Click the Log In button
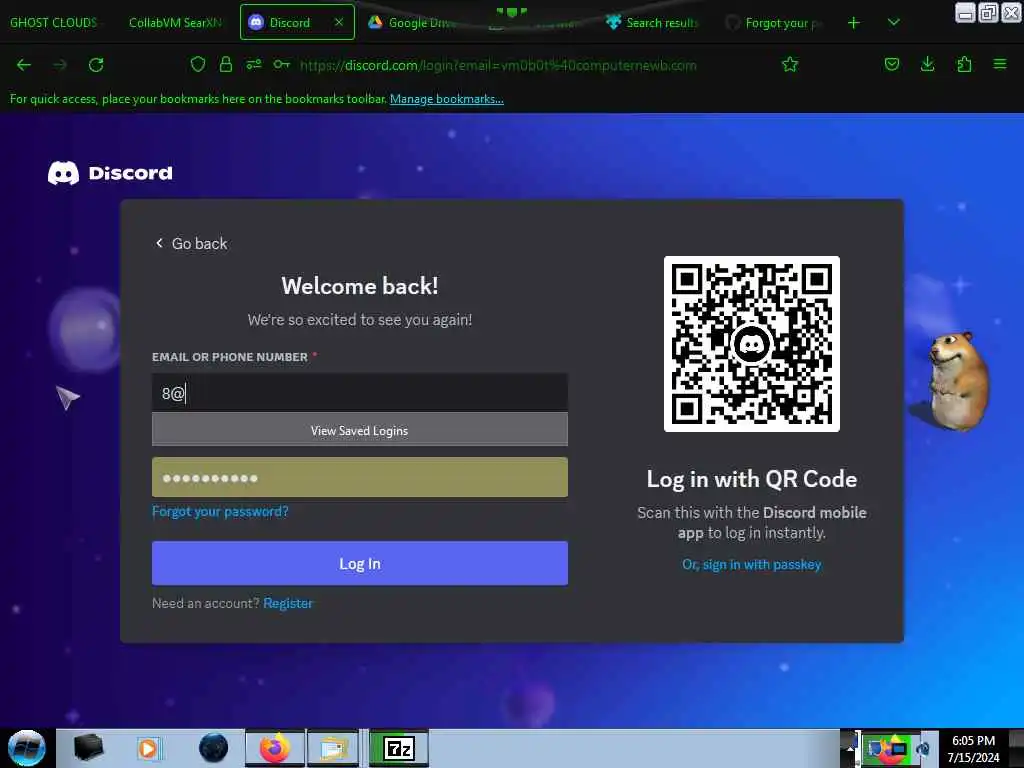 tap(360, 563)
